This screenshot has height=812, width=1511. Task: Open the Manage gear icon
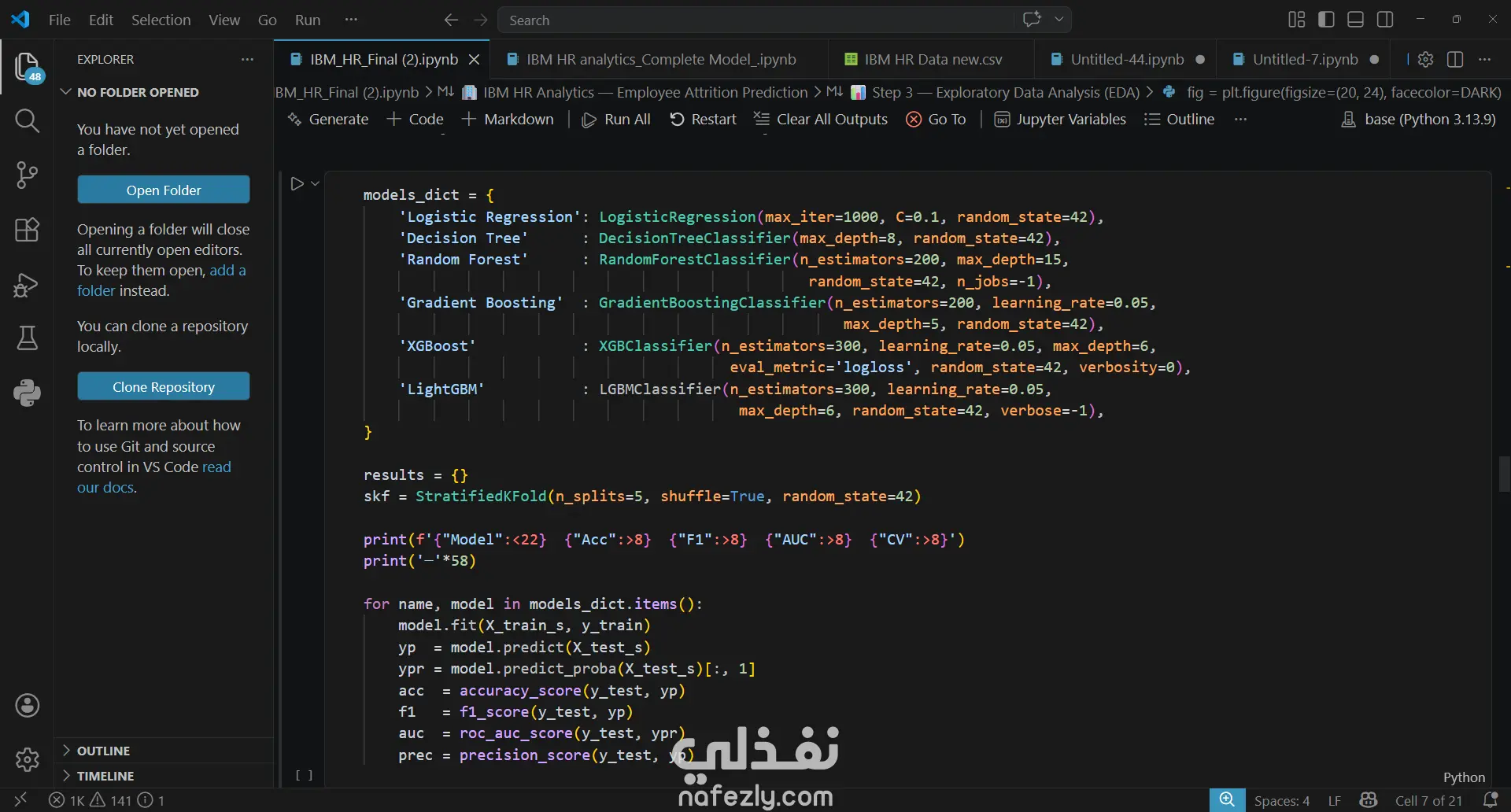[28, 759]
